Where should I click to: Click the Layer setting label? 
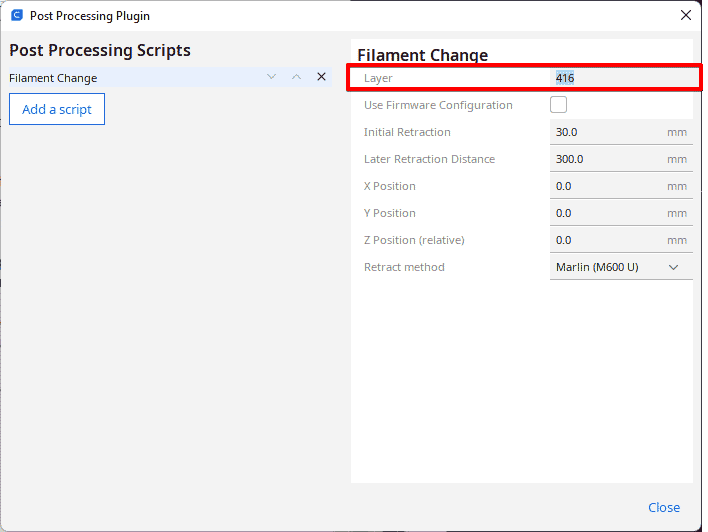(x=378, y=78)
